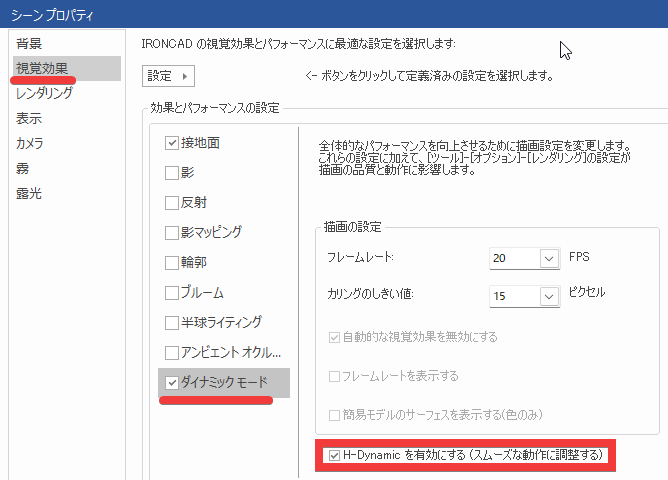
Task: Open the フレームレート dropdown arrow
Action: pyautogui.click(x=549, y=259)
